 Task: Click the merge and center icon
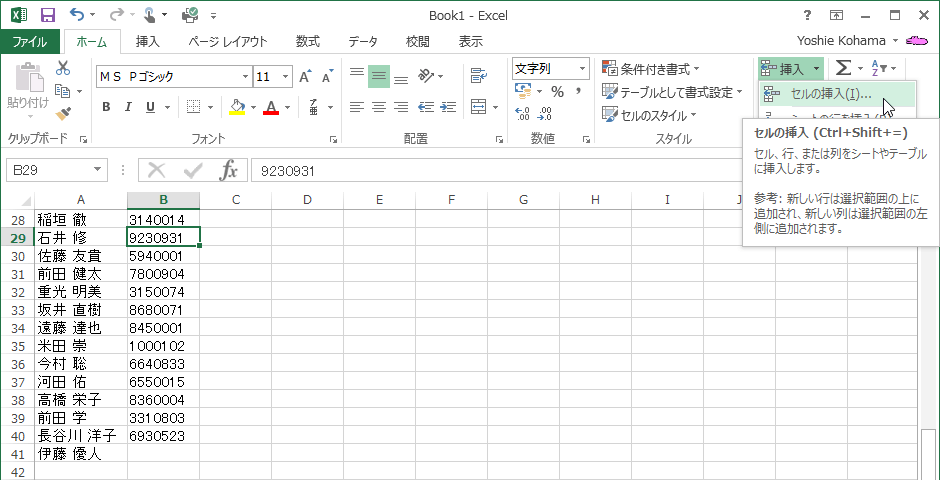pos(478,107)
